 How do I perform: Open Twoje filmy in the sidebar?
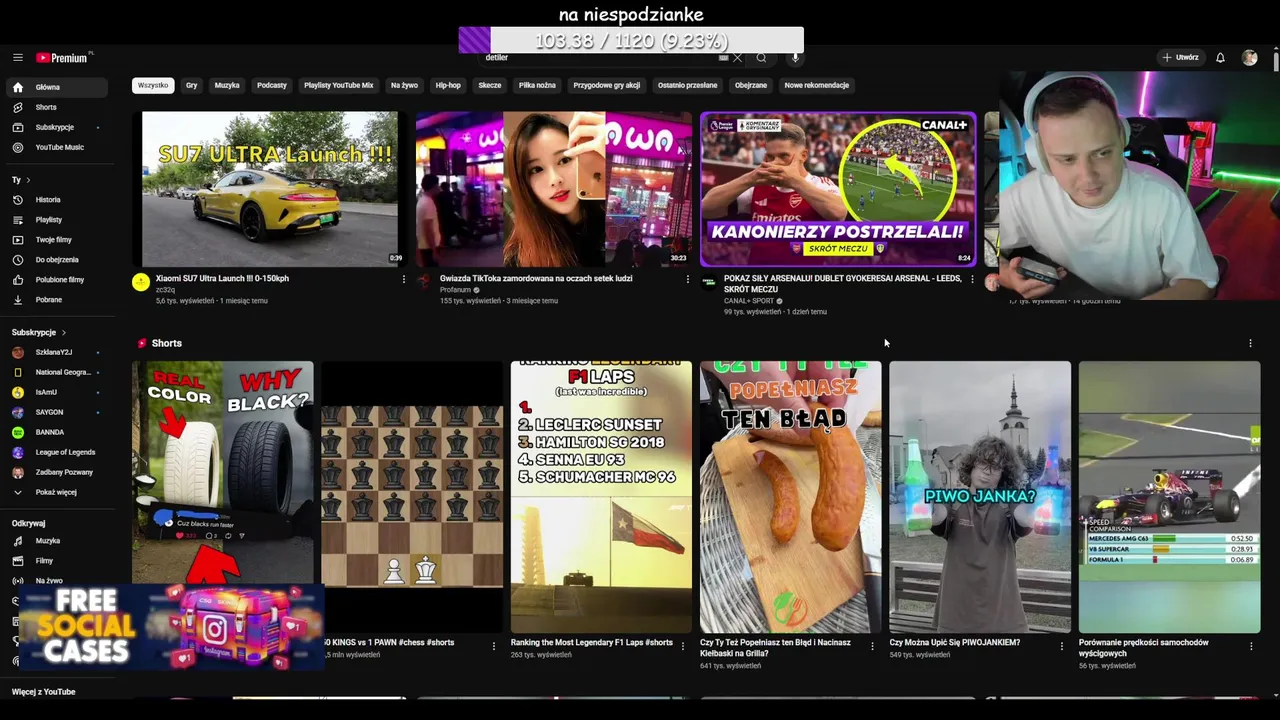pos(56,240)
